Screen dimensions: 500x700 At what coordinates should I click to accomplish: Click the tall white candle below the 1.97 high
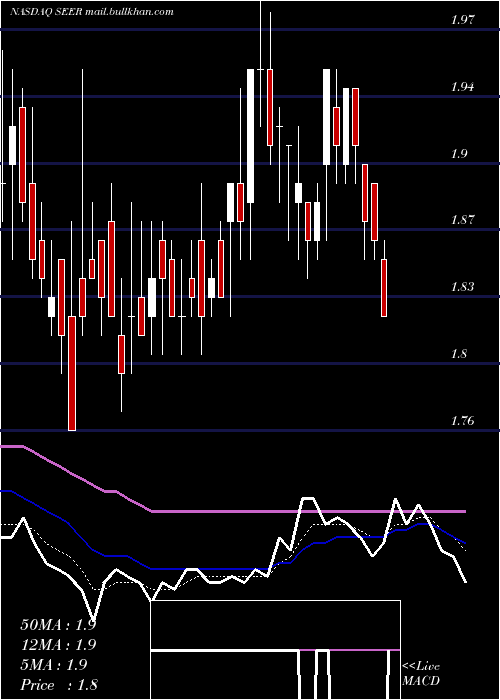coord(251,136)
